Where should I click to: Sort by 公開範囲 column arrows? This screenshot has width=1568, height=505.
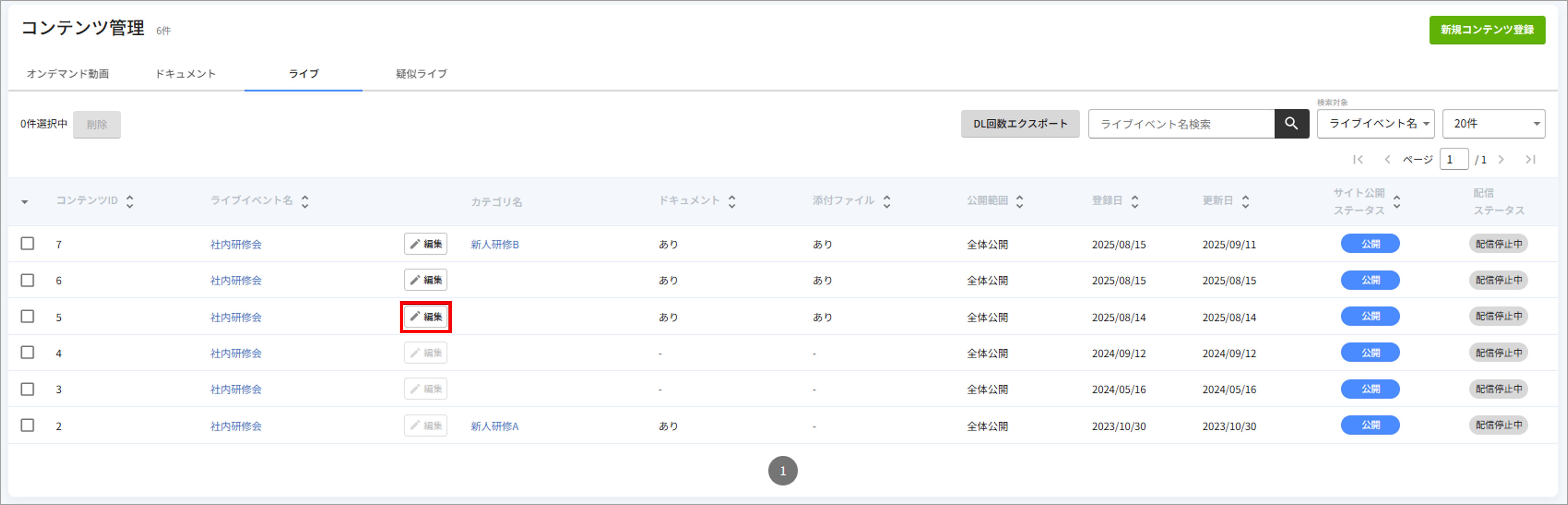pos(1019,202)
